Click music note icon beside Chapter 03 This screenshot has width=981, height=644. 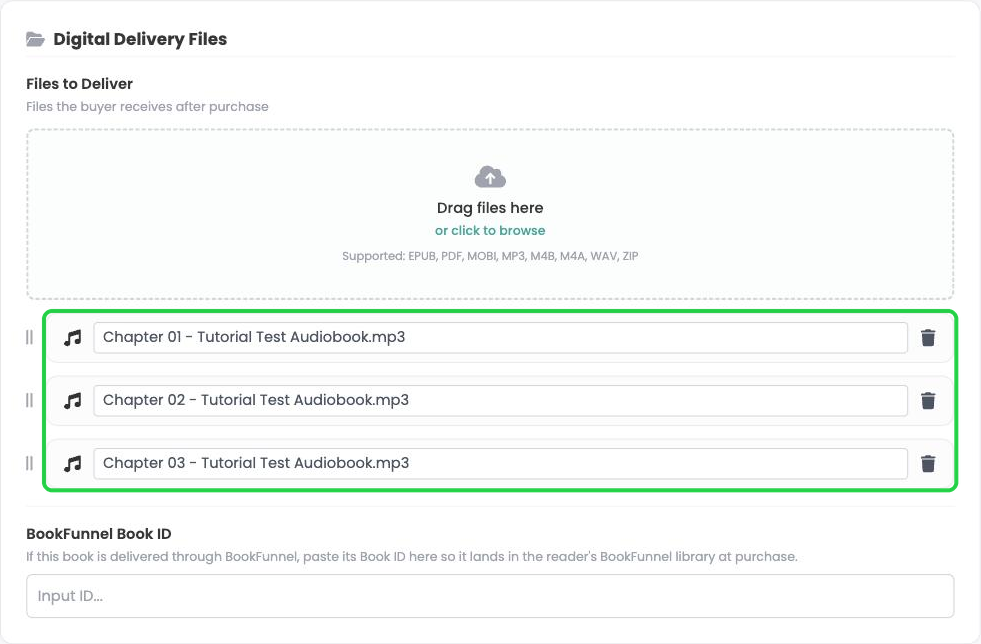click(x=73, y=464)
